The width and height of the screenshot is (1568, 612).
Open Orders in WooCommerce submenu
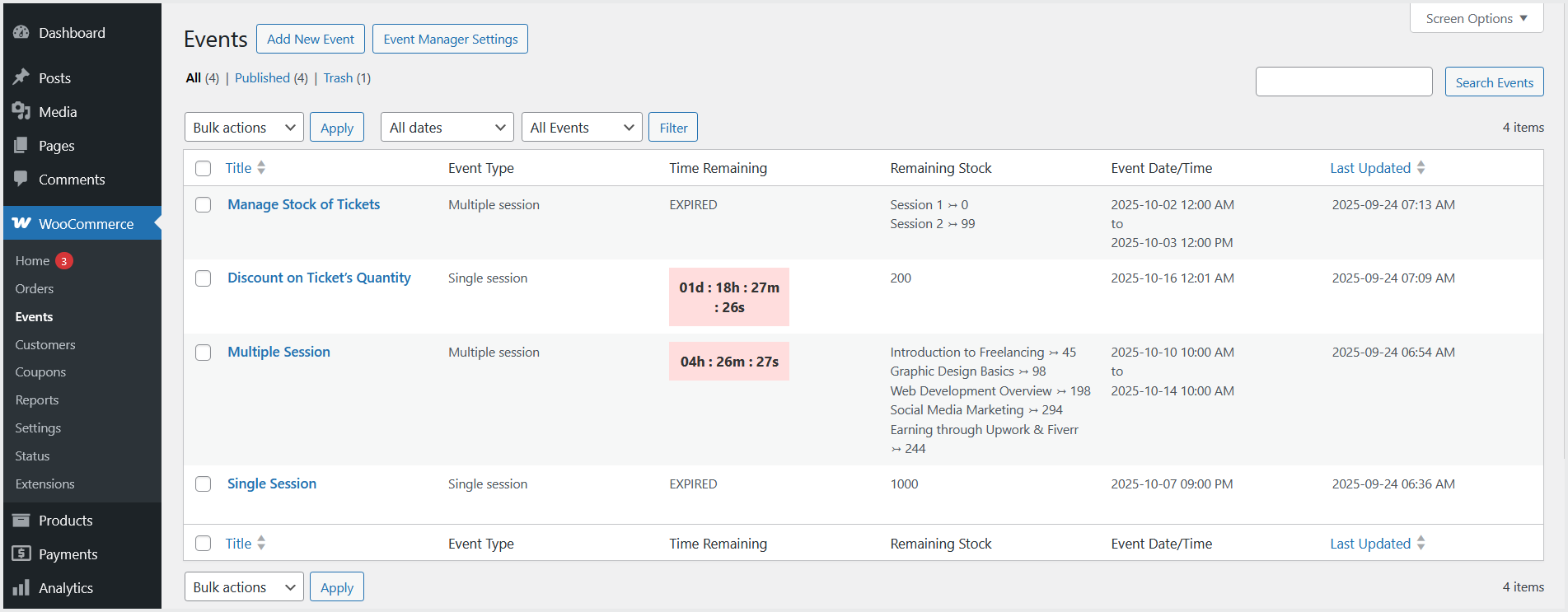35,289
